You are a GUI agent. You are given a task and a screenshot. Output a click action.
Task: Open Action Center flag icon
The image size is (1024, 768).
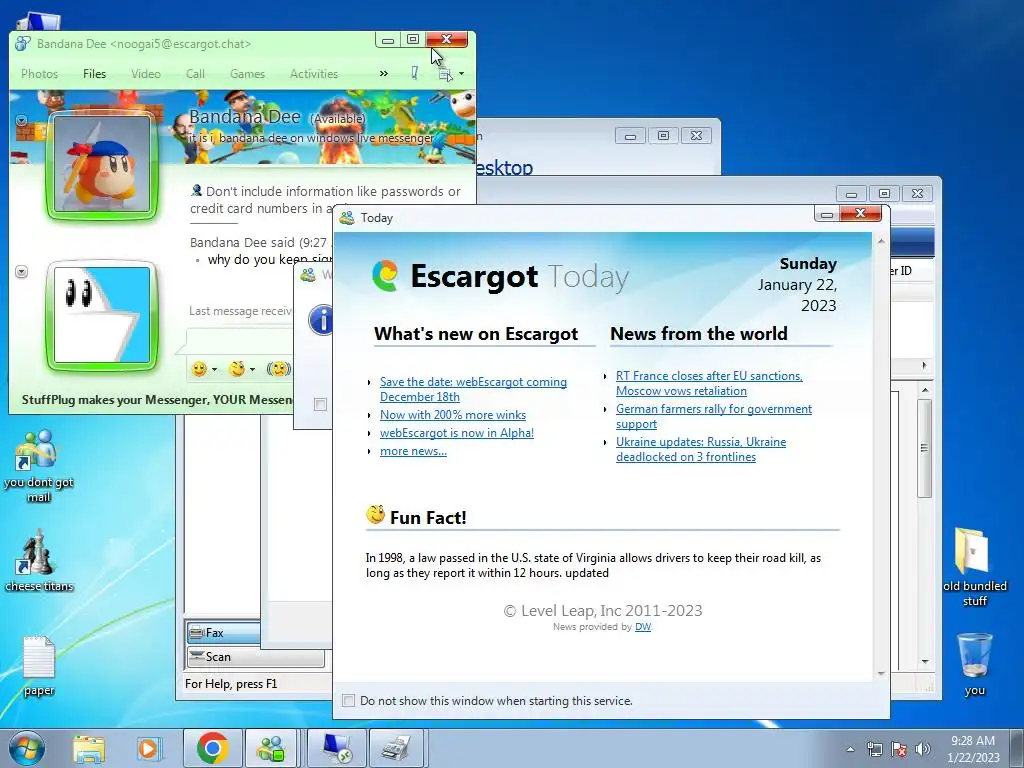click(899, 749)
